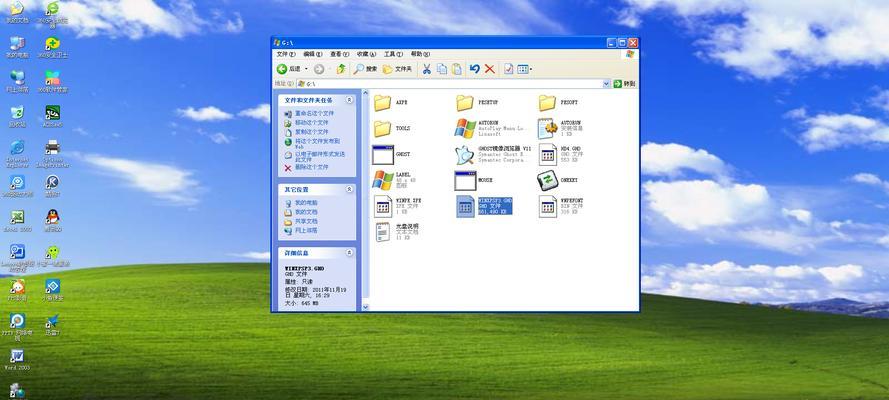Open the Search magnifier tool
The image size is (889, 400).
[365, 69]
